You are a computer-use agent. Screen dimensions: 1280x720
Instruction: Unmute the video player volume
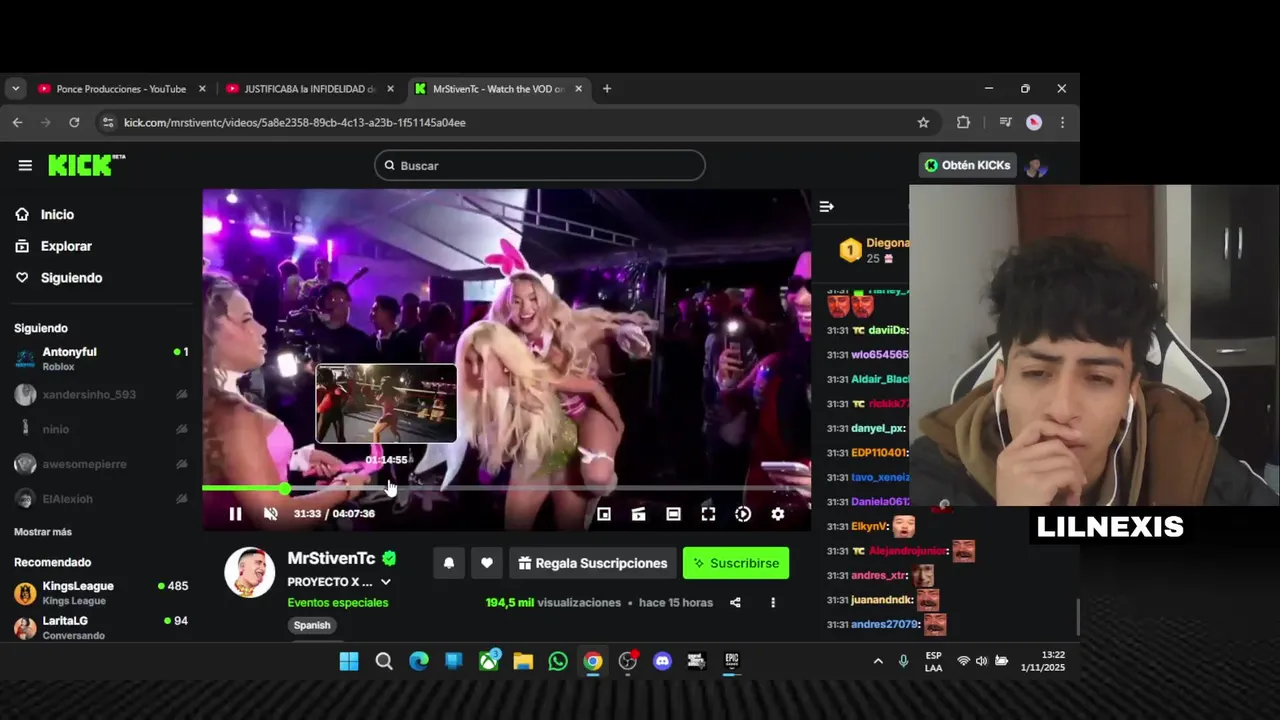pos(270,514)
